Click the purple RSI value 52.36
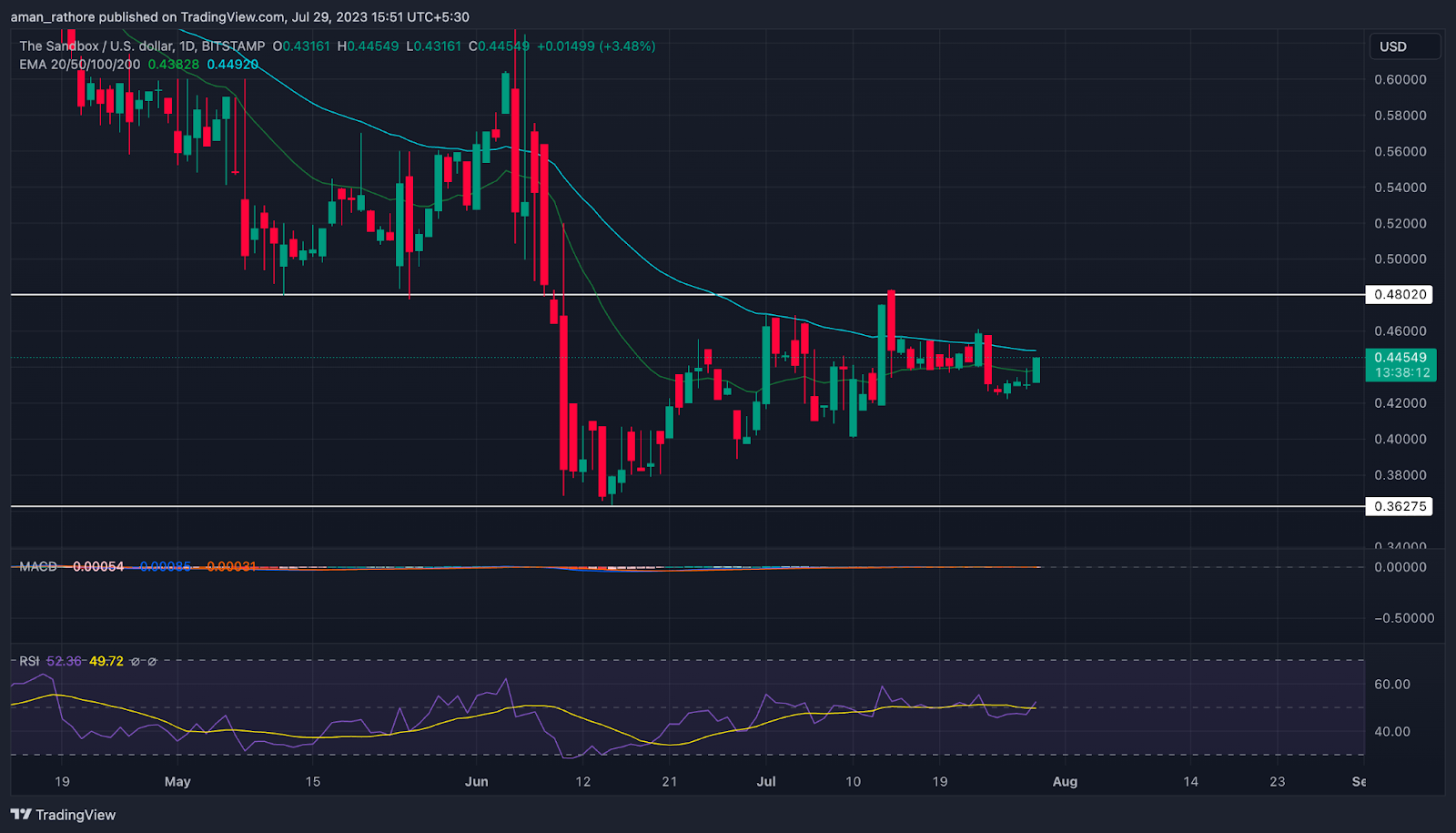The image size is (1456, 833). pos(64,662)
